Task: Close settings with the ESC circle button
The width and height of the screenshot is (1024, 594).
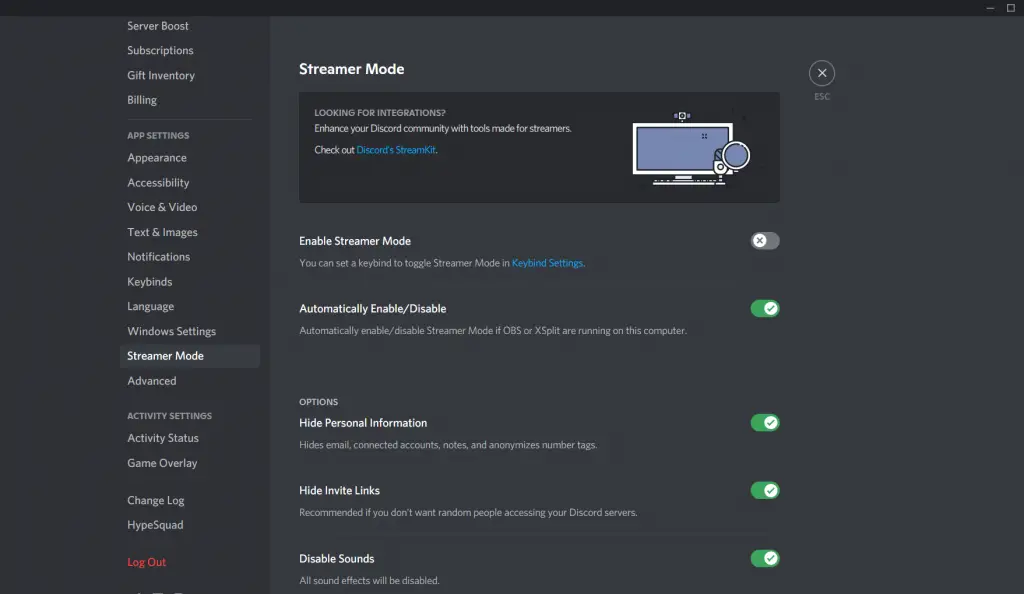Action: (x=821, y=73)
